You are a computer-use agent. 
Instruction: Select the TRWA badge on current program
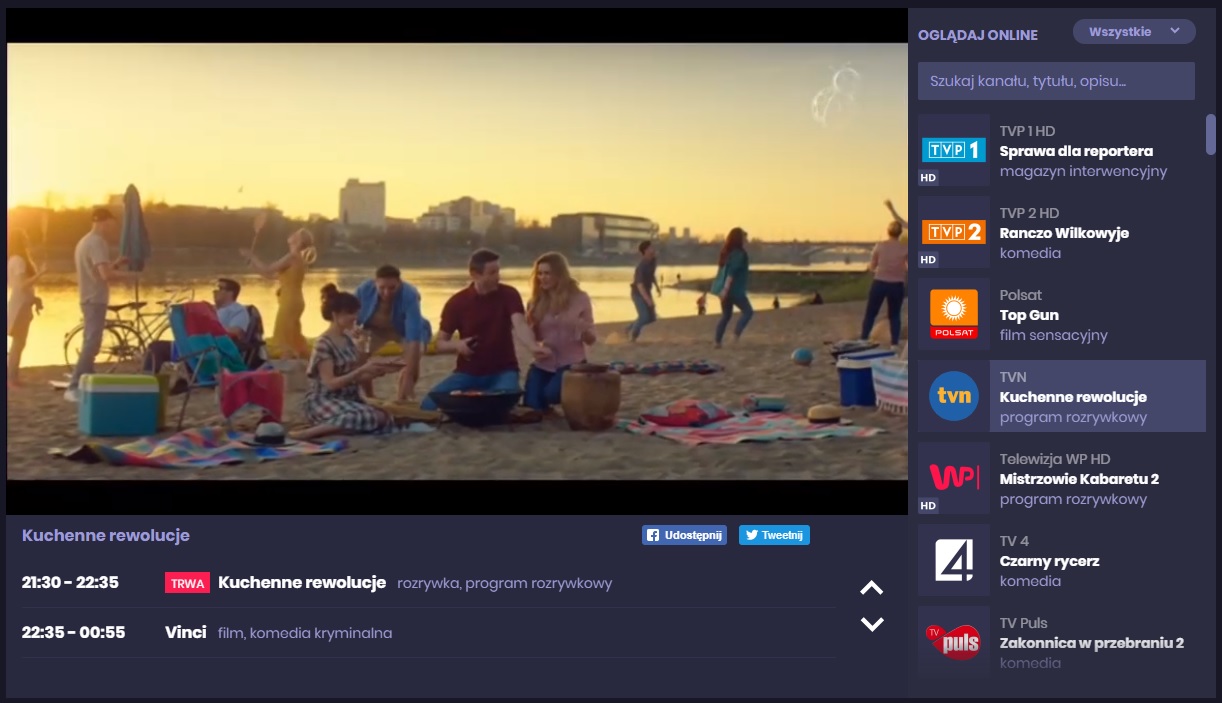[x=187, y=582]
